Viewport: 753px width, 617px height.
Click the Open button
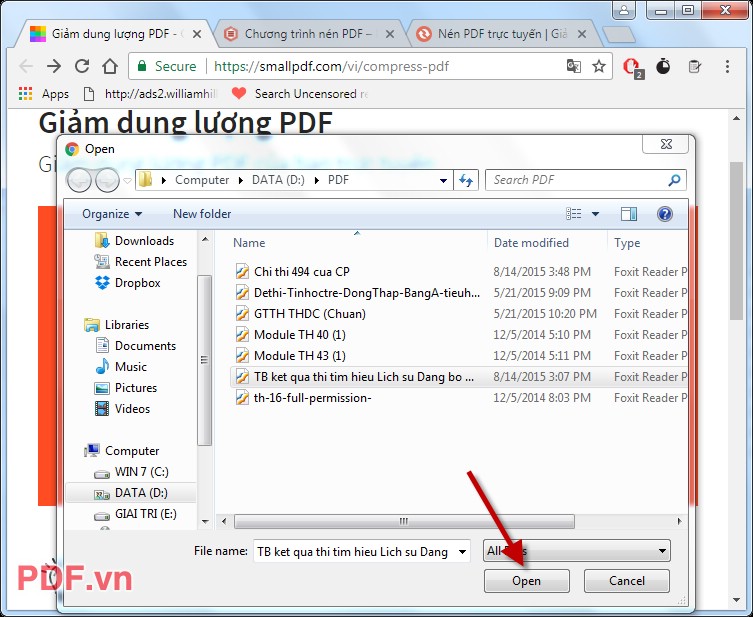(526, 581)
